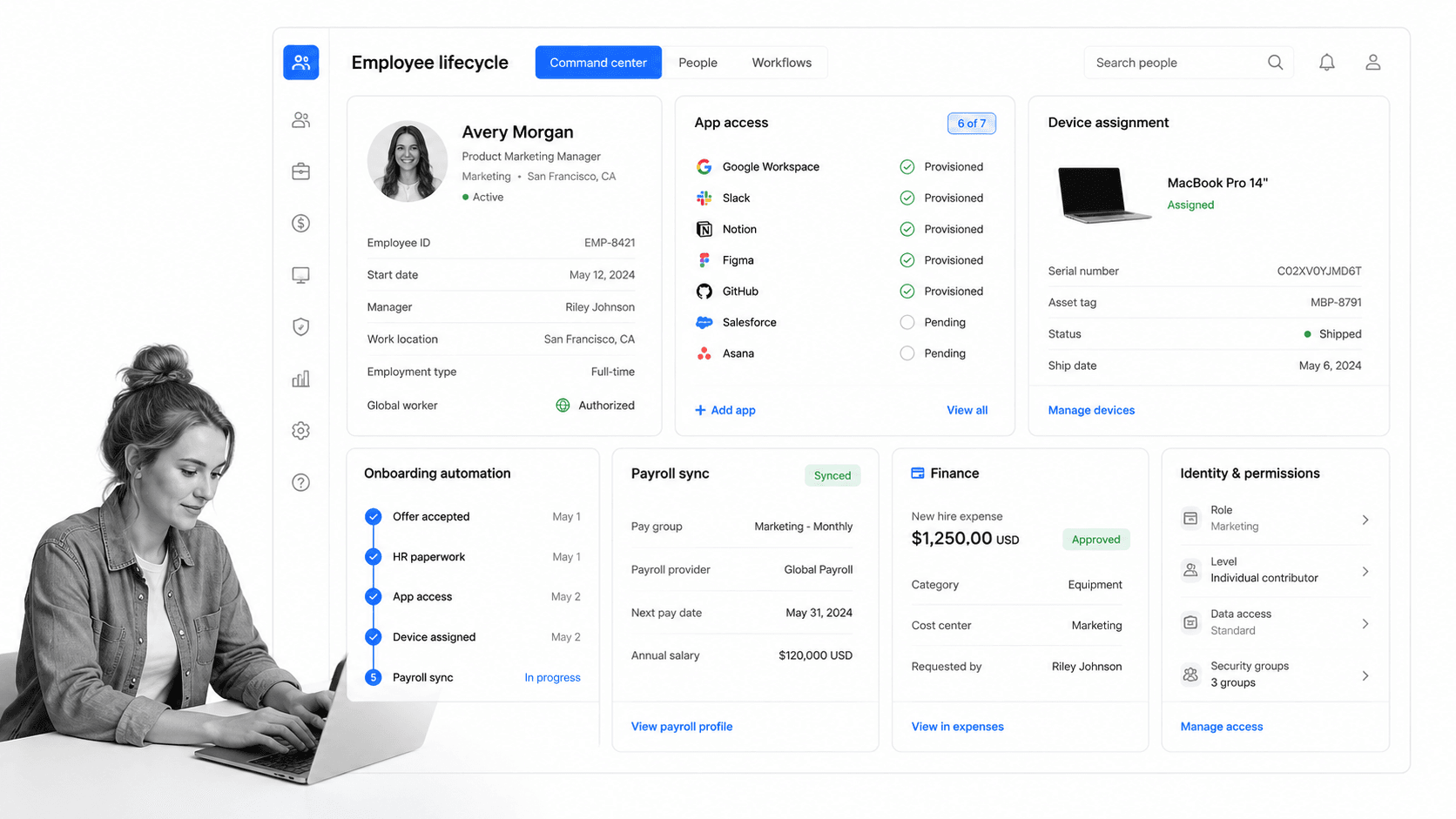1456x819 pixels.
Task: Switch to the Command center tab
Action: (x=598, y=63)
